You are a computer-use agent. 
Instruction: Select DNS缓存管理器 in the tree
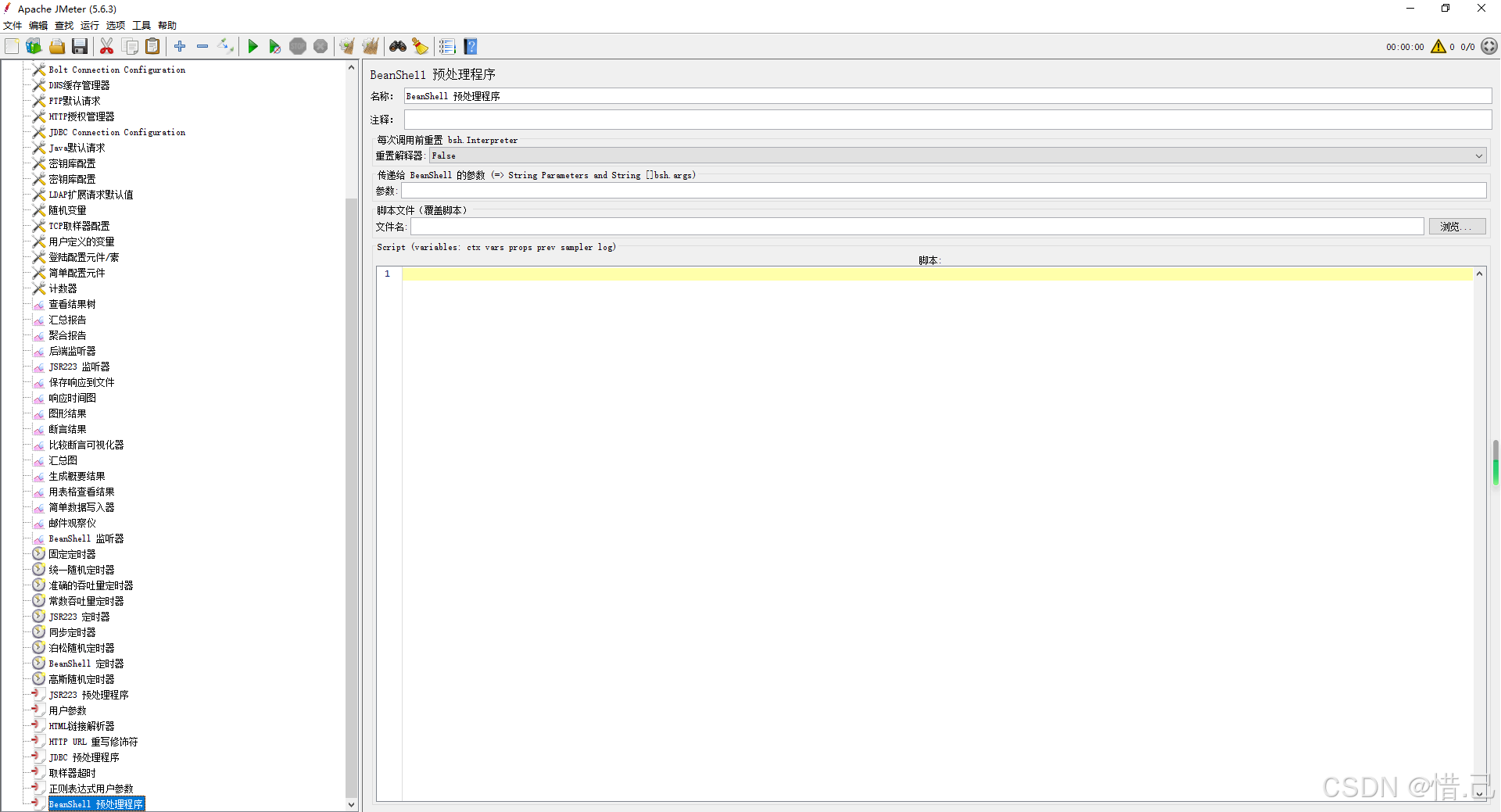click(x=79, y=85)
